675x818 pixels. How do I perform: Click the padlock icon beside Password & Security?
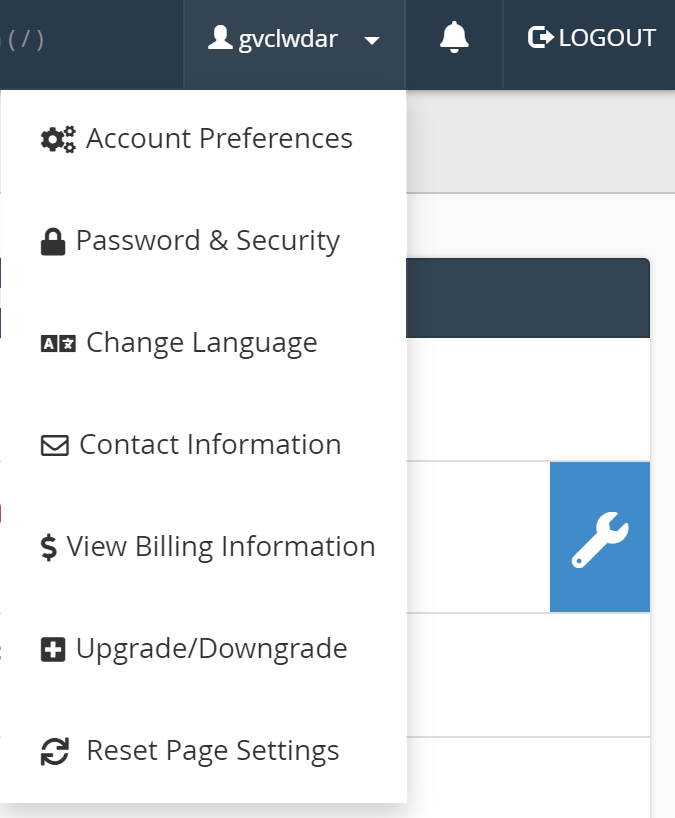click(x=52, y=242)
